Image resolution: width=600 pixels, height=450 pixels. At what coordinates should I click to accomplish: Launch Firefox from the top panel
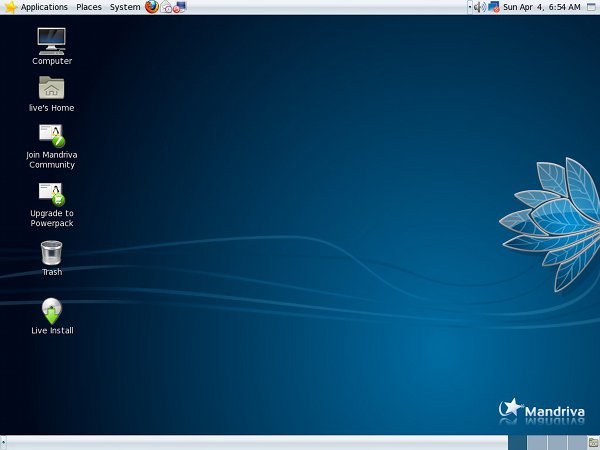(x=152, y=7)
